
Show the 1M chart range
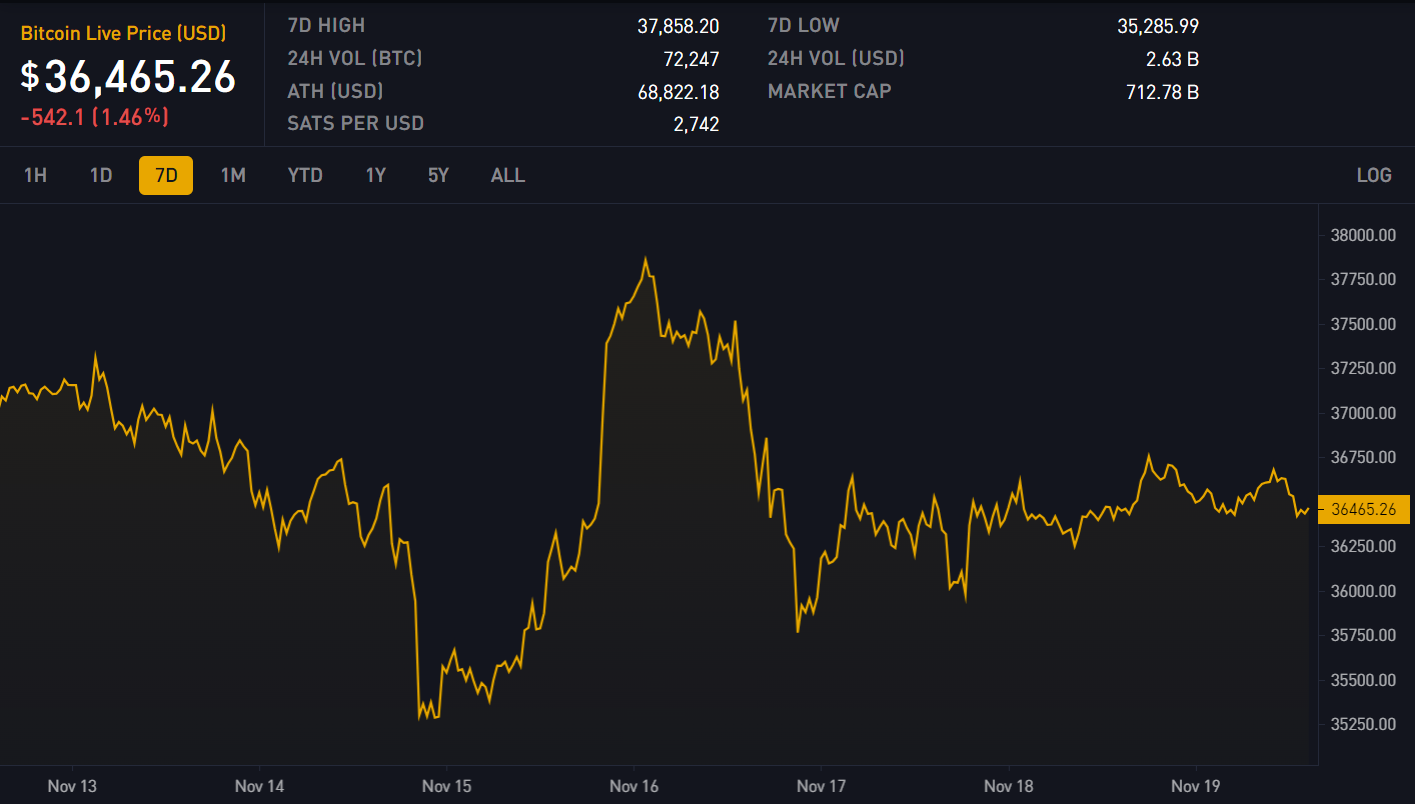click(233, 175)
